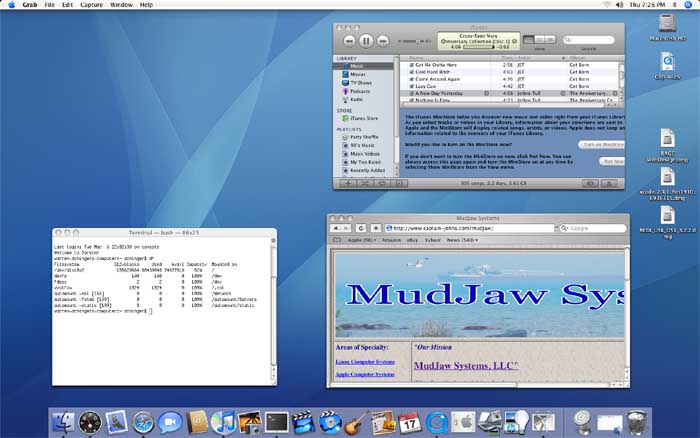Open the Window menu in the menu bar

point(121,5)
